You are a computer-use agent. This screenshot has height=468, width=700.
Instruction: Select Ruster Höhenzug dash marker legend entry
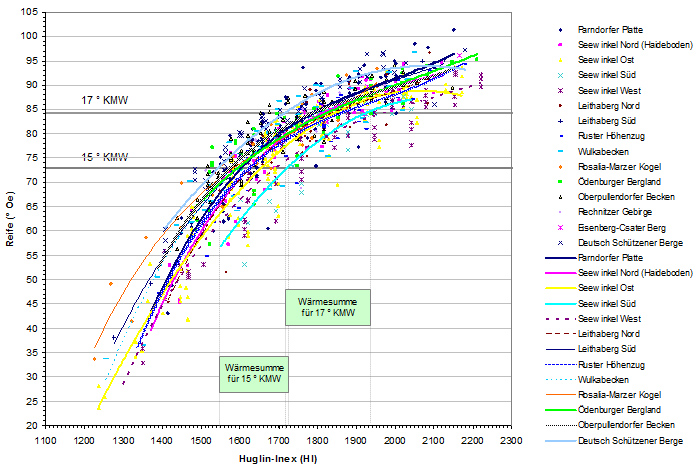(x=601, y=136)
